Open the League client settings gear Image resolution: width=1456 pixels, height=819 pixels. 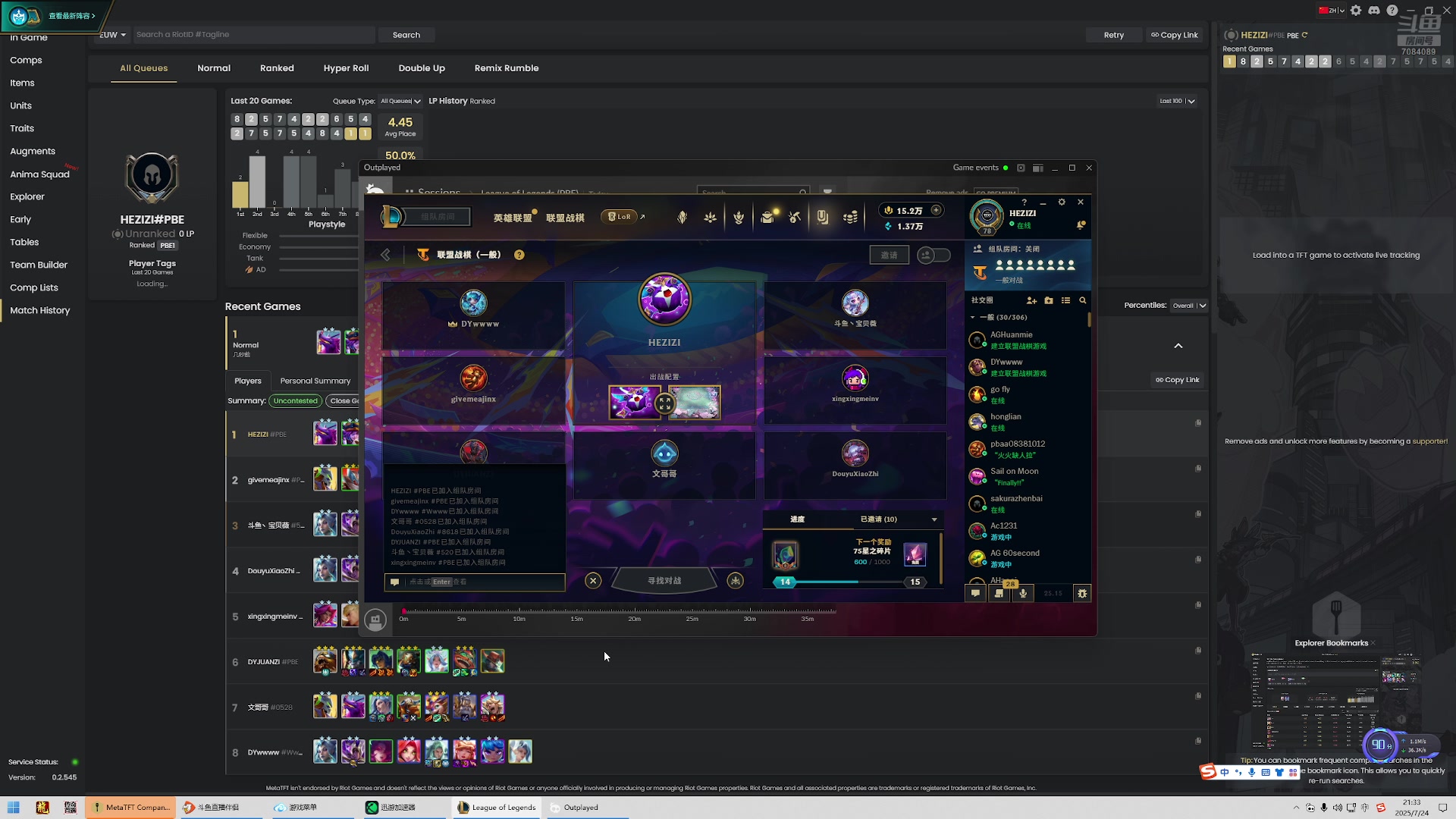1062,202
